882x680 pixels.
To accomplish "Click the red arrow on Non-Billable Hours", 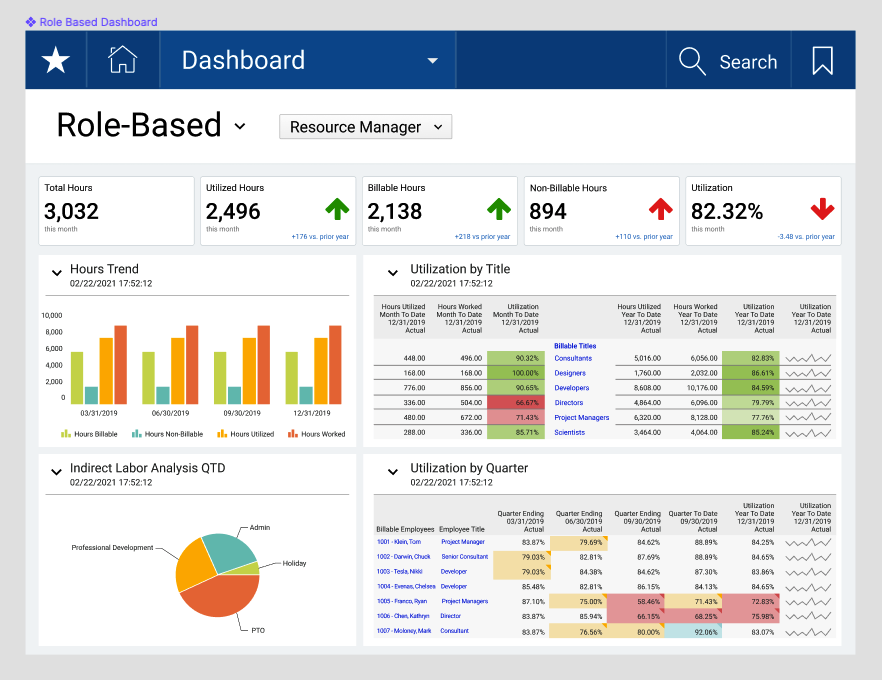I will tap(660, 208).
